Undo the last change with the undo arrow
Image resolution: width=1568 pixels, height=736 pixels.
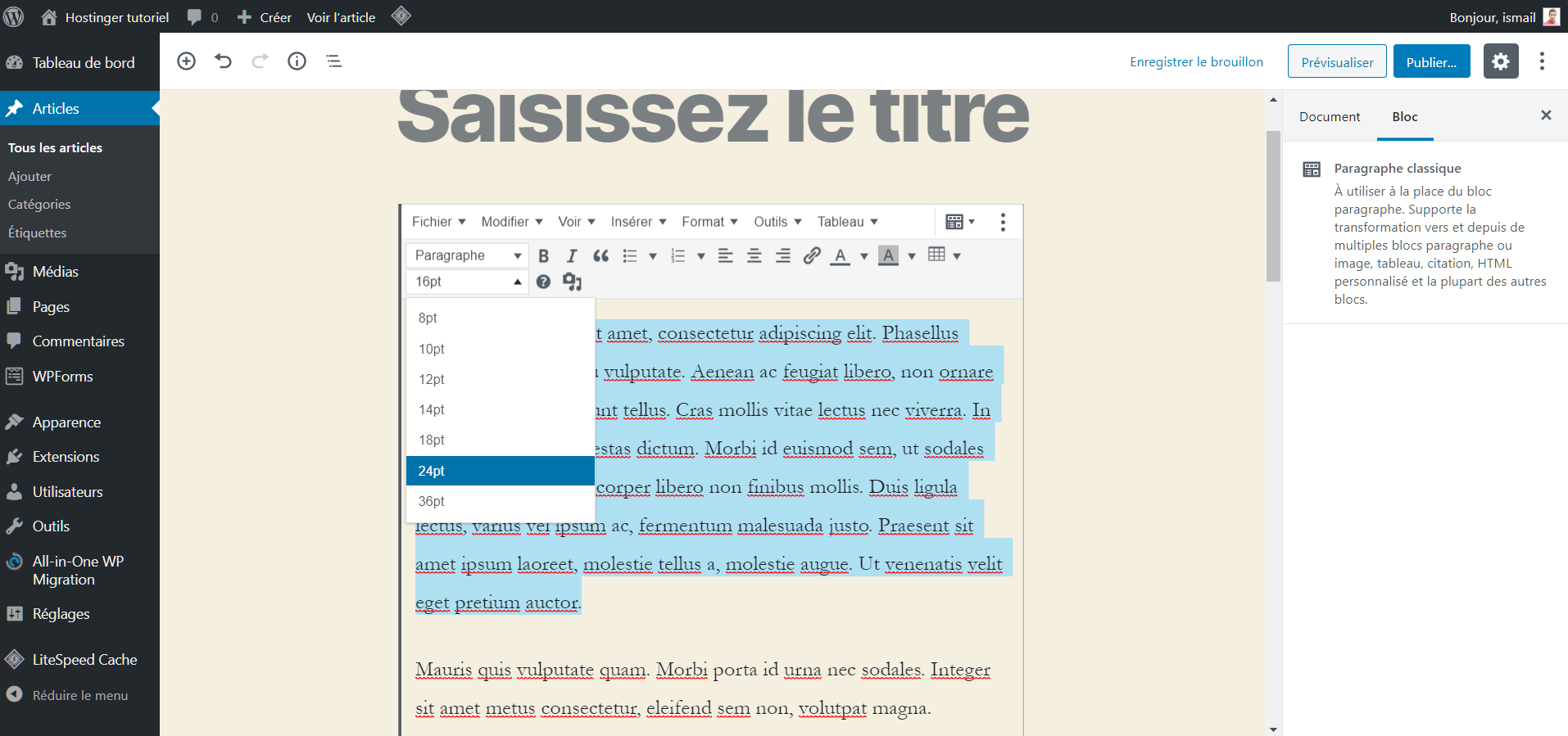click(x=223, y=61)
